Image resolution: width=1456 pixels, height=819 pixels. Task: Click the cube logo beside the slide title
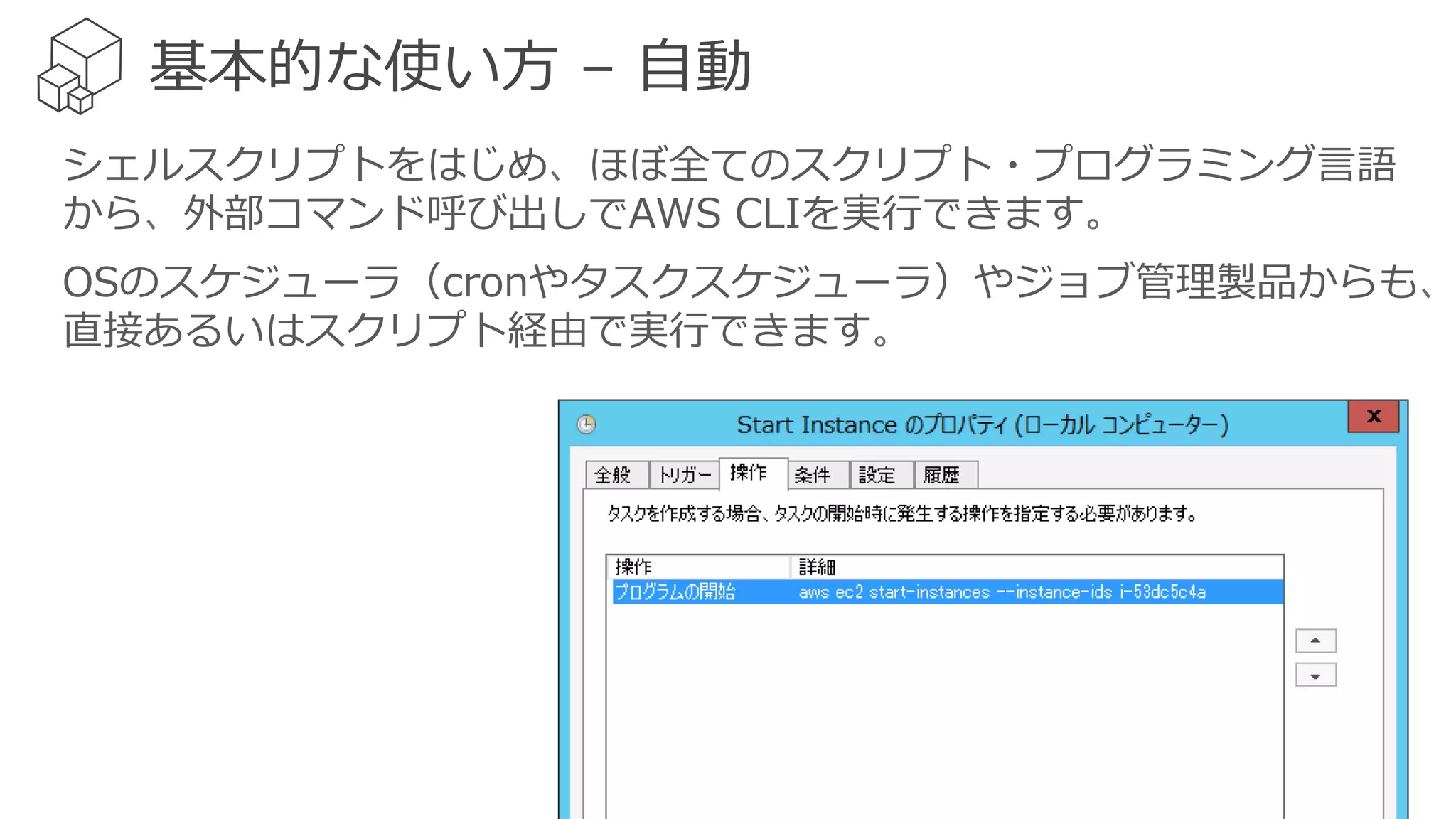tap(80, 66)
